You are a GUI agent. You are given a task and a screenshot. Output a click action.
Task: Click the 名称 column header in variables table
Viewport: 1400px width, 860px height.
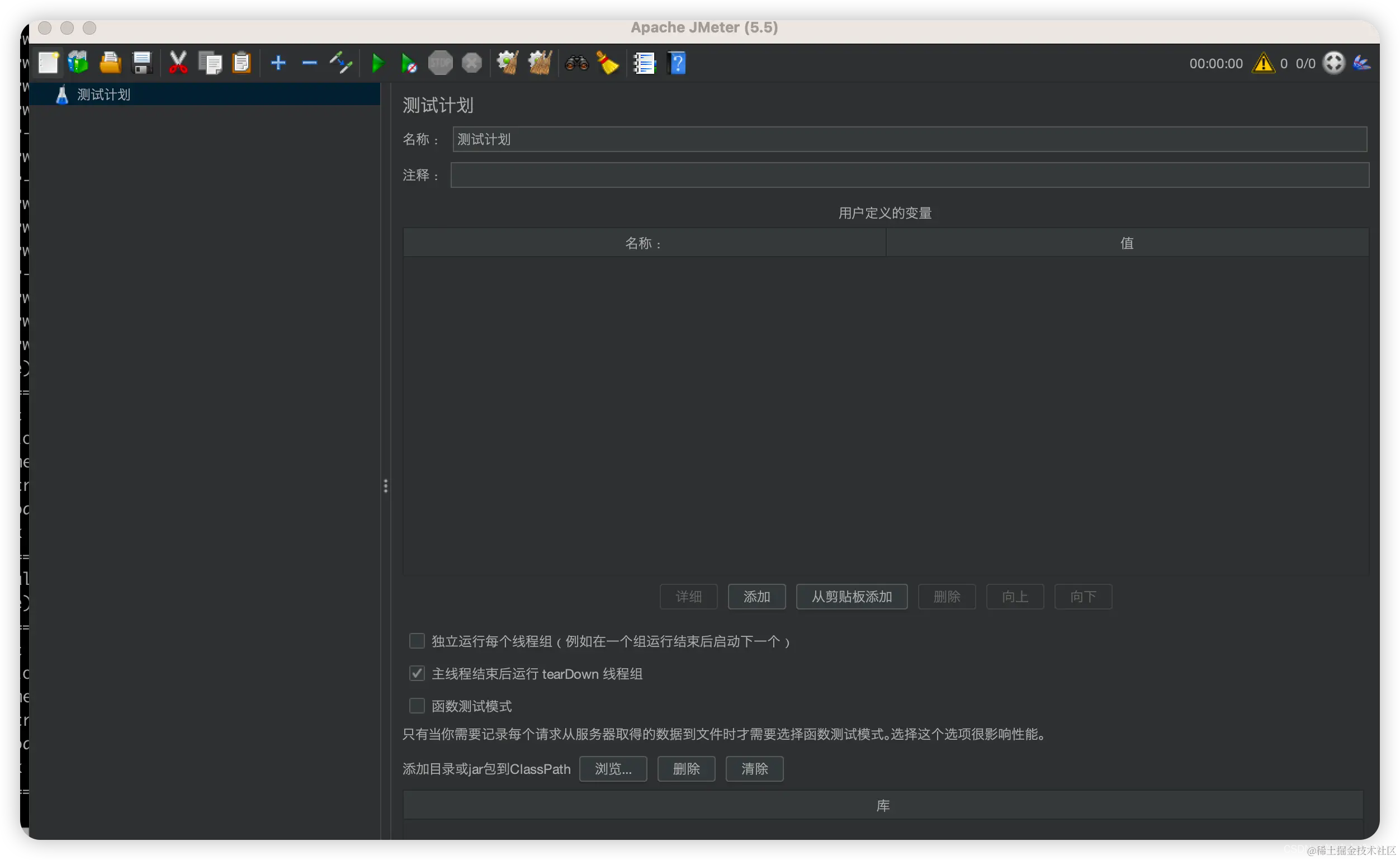[644, 243]
